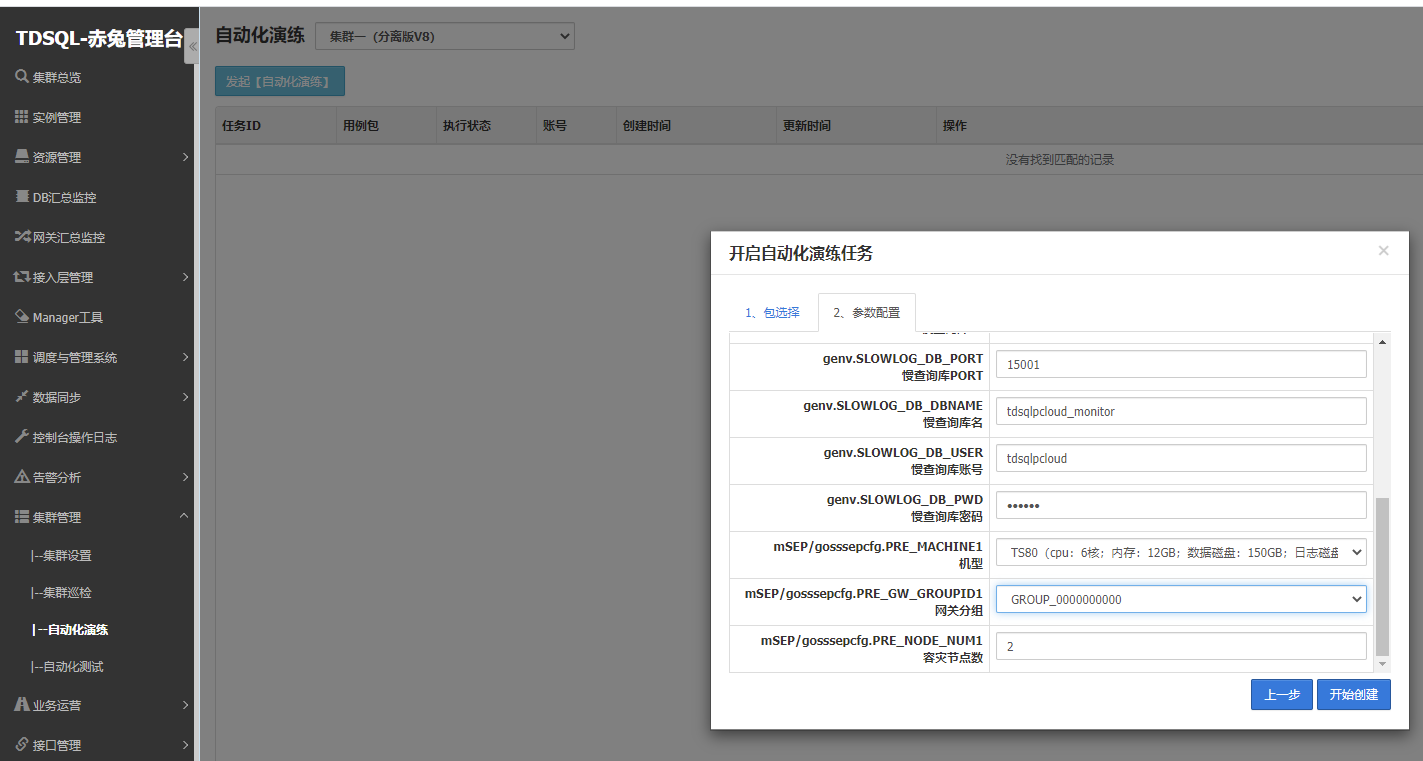Screen dimensions: 1423x761
Task: Collapse the 集群管理 submenu arrow
Action: coord(184,516)
